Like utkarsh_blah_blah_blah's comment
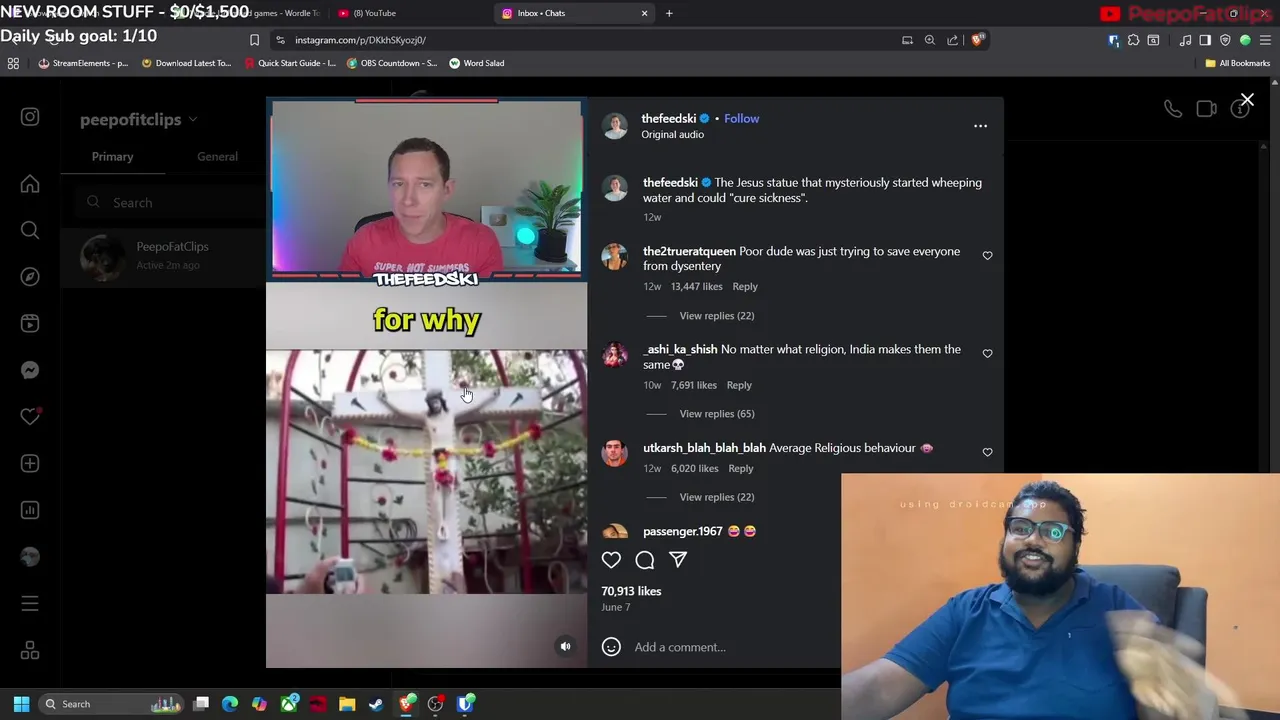This screenshot has height=720, width=1280. [987, 453]
